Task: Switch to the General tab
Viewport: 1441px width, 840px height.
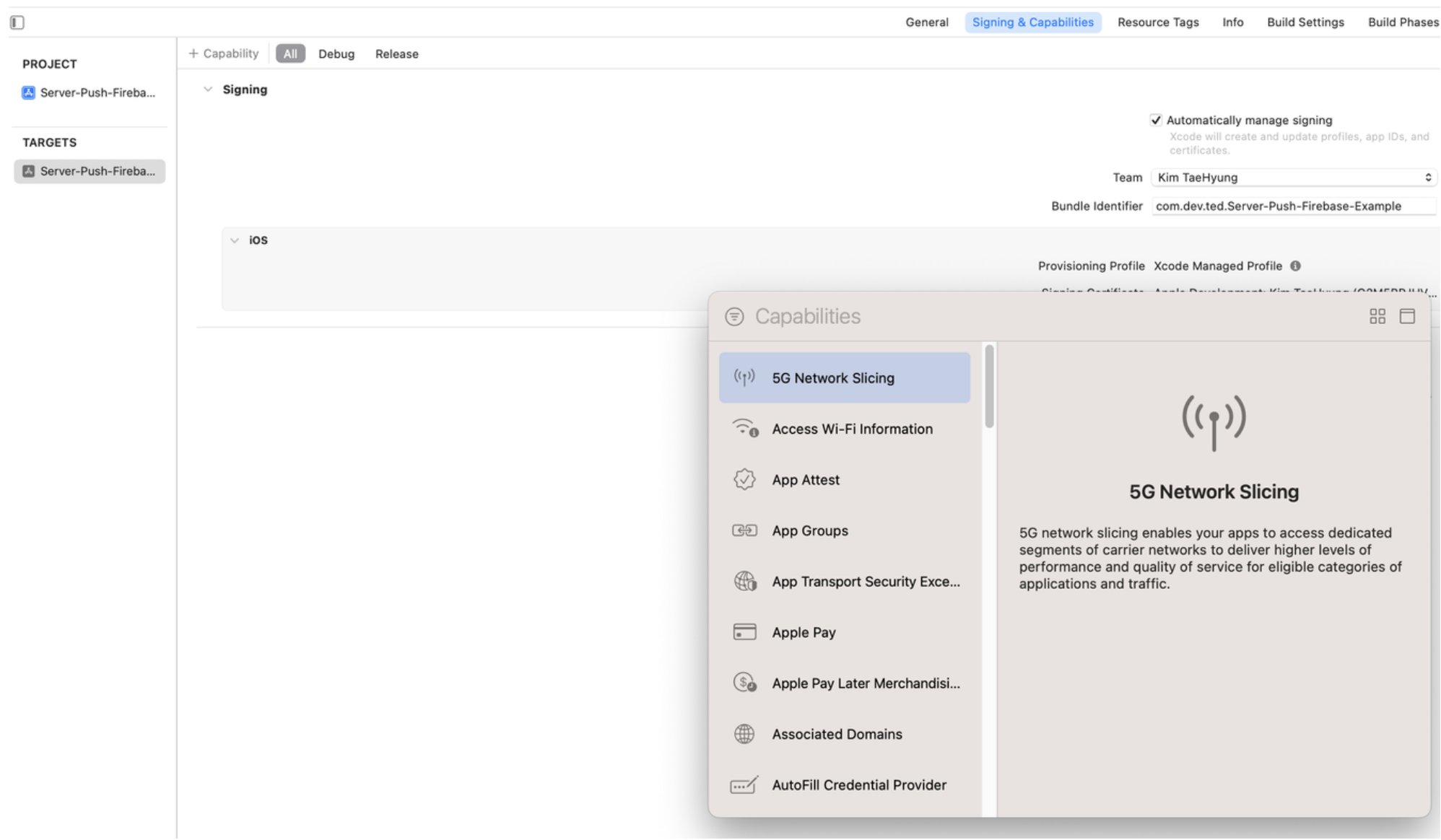Action: pyautogui.click(x=926, y=22)
